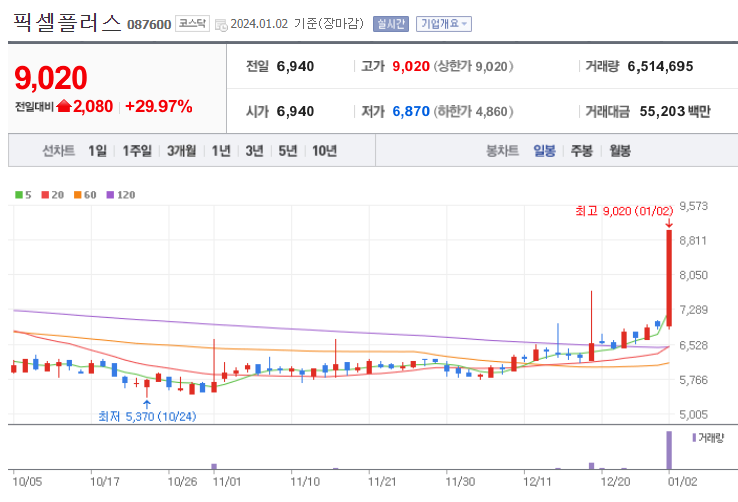
Task: Click the orange 60-day moving average swatch
Action: click(78, 195)
